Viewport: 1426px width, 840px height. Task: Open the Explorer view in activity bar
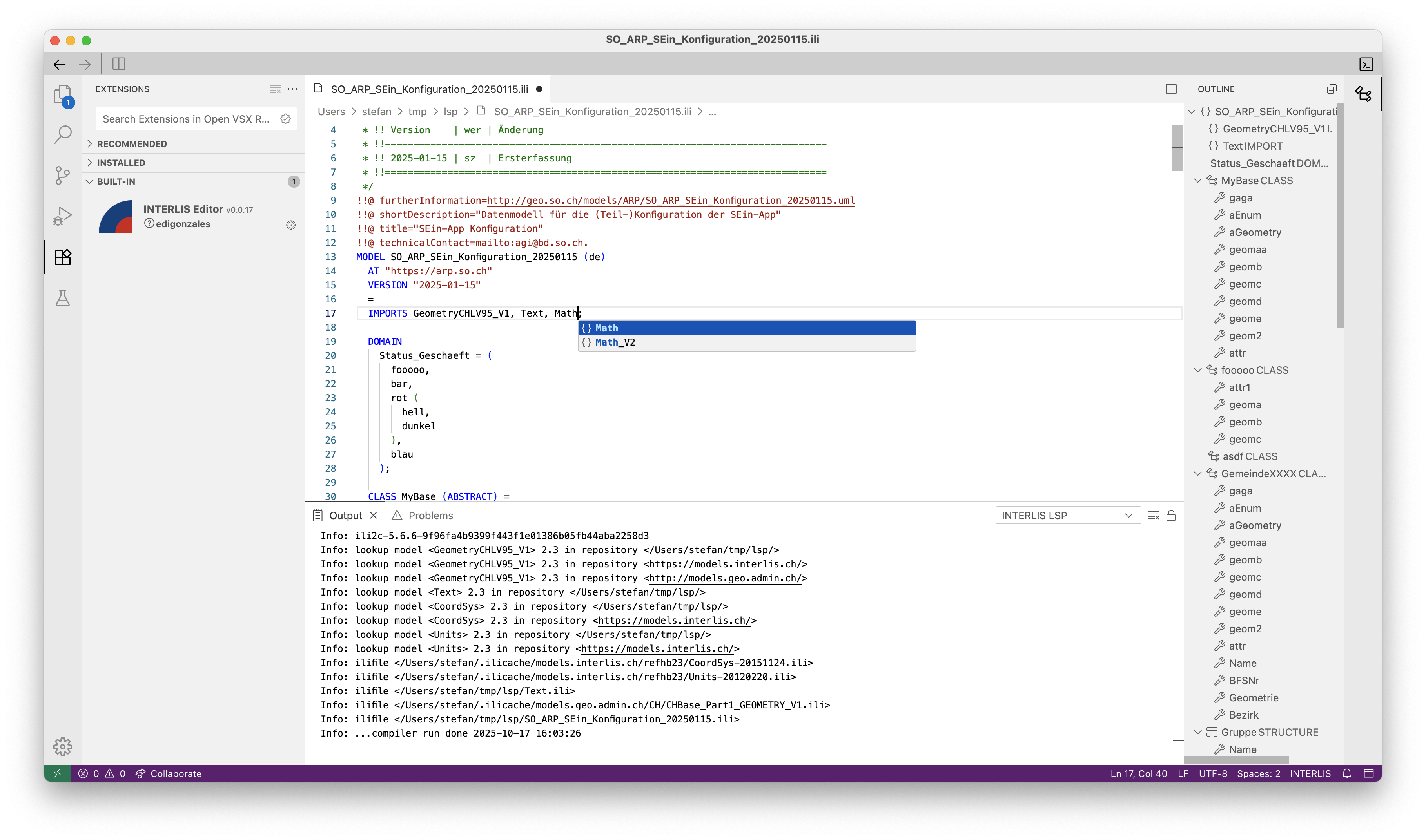[x=62, y=94]
